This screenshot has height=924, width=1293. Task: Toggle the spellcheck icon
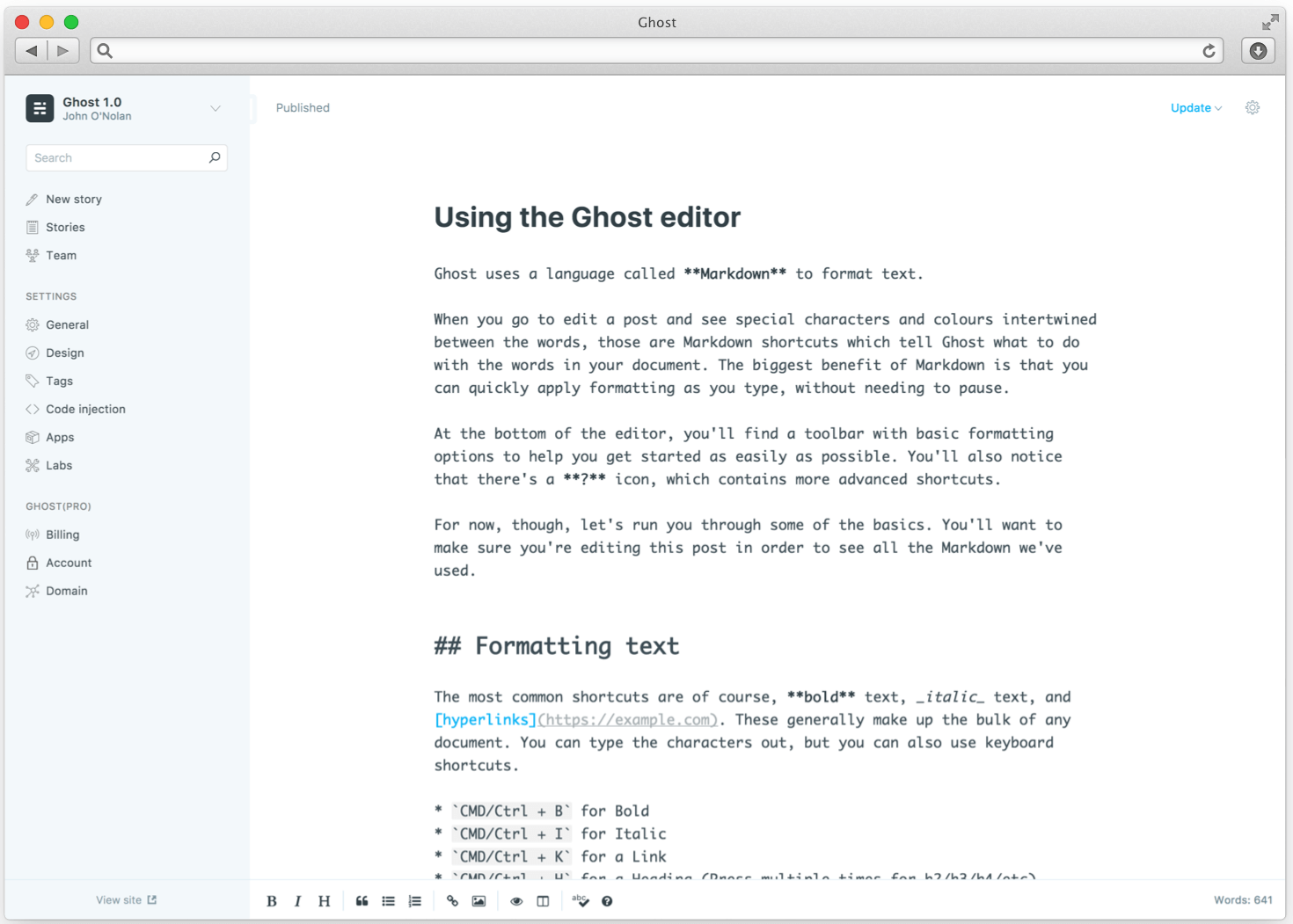coord(581,900)
